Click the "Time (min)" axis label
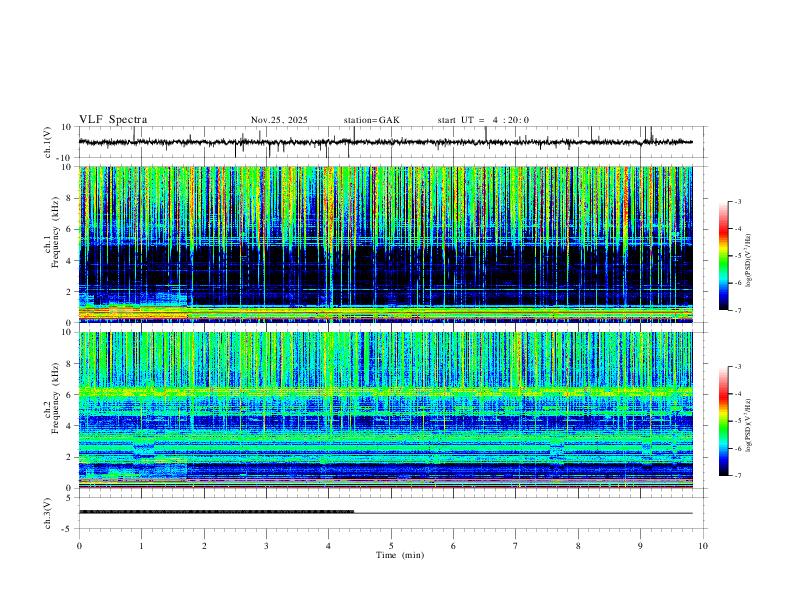This screenshot has width=792, height=612. click(x=400, y=555)
